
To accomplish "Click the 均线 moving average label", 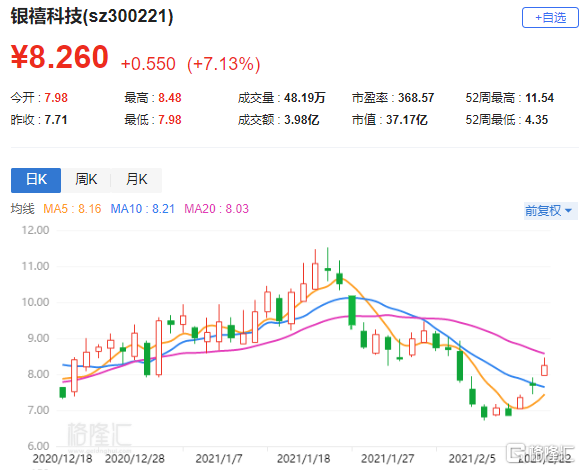I will coord(22,209).
